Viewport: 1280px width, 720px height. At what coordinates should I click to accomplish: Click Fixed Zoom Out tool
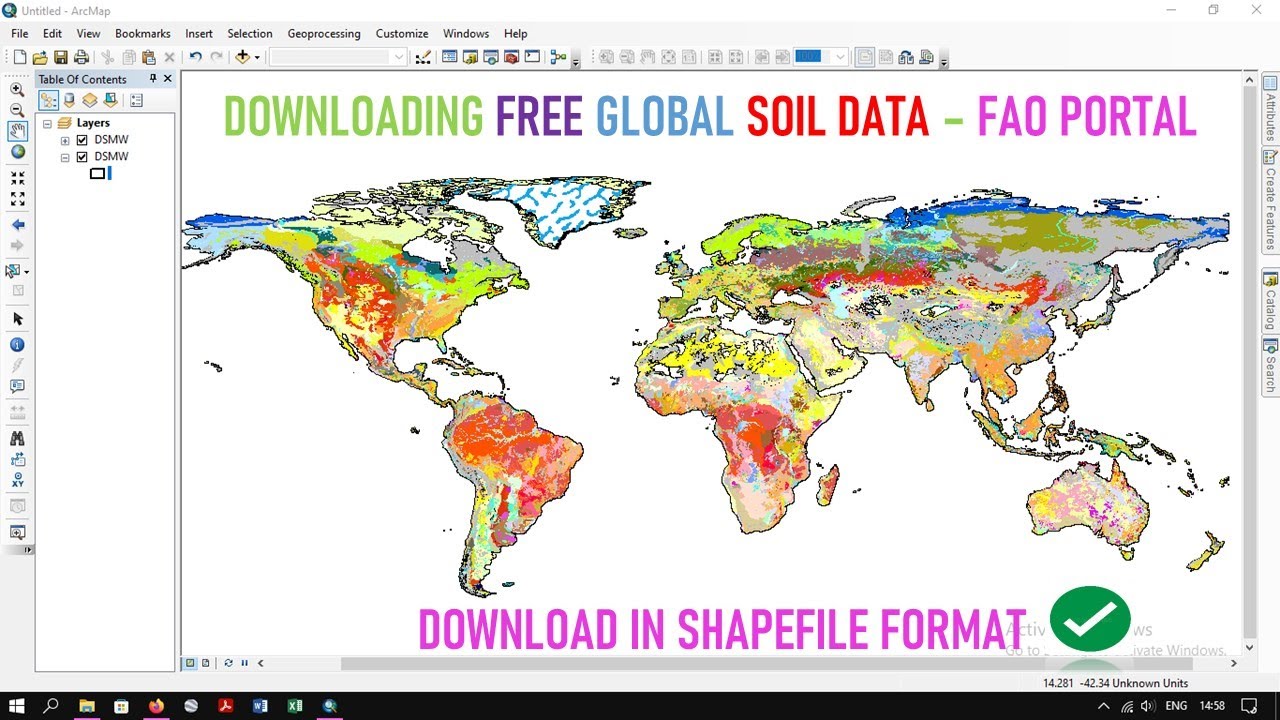(17, 199)
